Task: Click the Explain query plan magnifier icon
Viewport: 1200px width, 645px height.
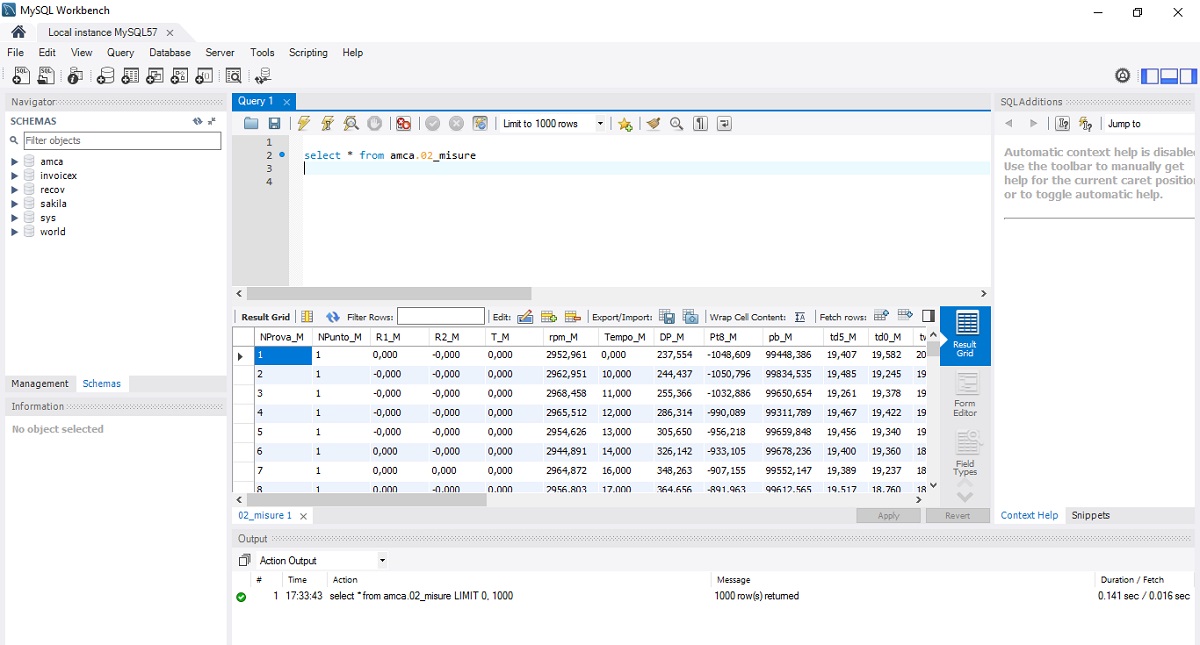Action: click(x=351, y=124)
